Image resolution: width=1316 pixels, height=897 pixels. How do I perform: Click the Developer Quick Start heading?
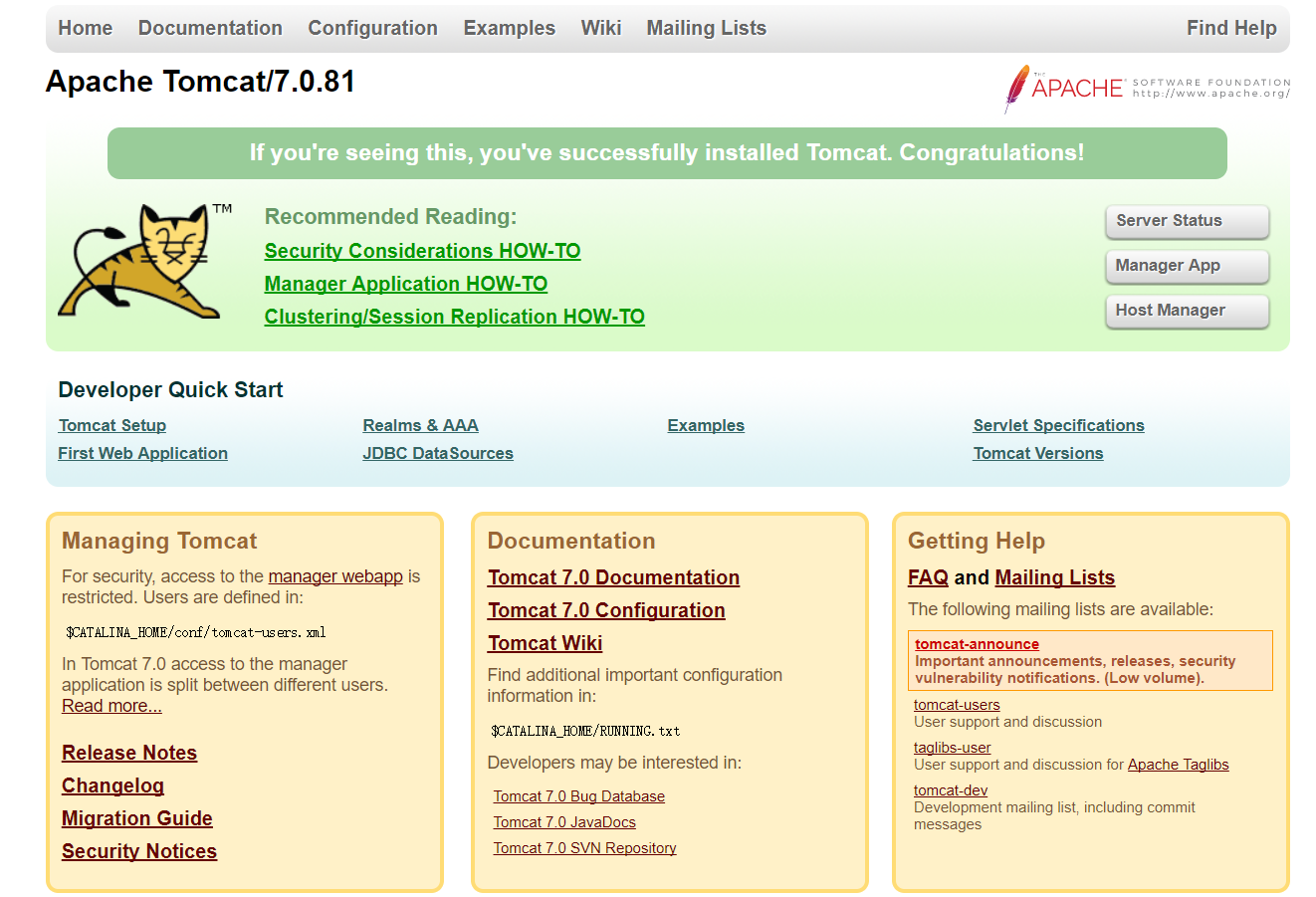(x=170, y=390)
